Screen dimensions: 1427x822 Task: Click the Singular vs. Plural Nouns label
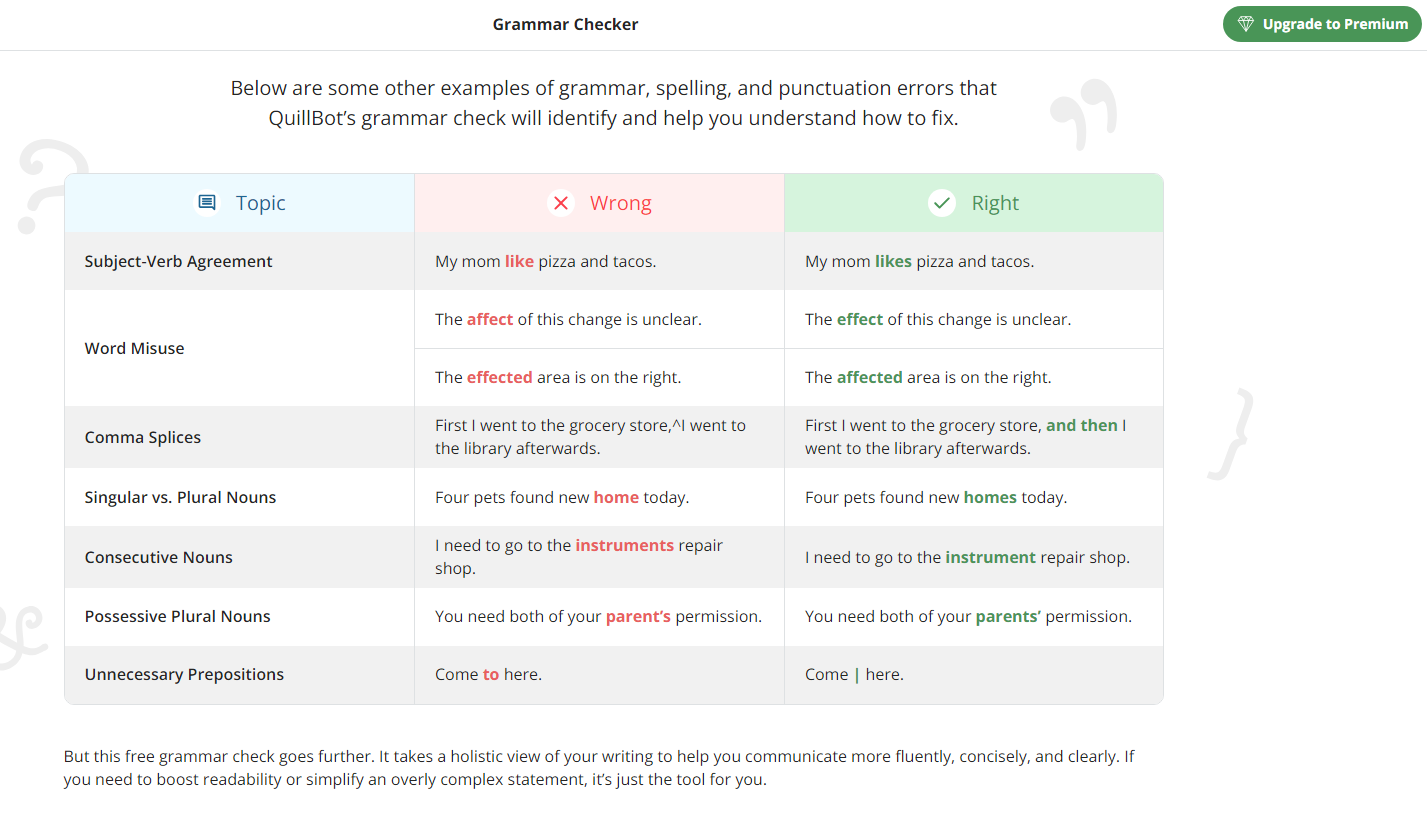pos(180,497)
